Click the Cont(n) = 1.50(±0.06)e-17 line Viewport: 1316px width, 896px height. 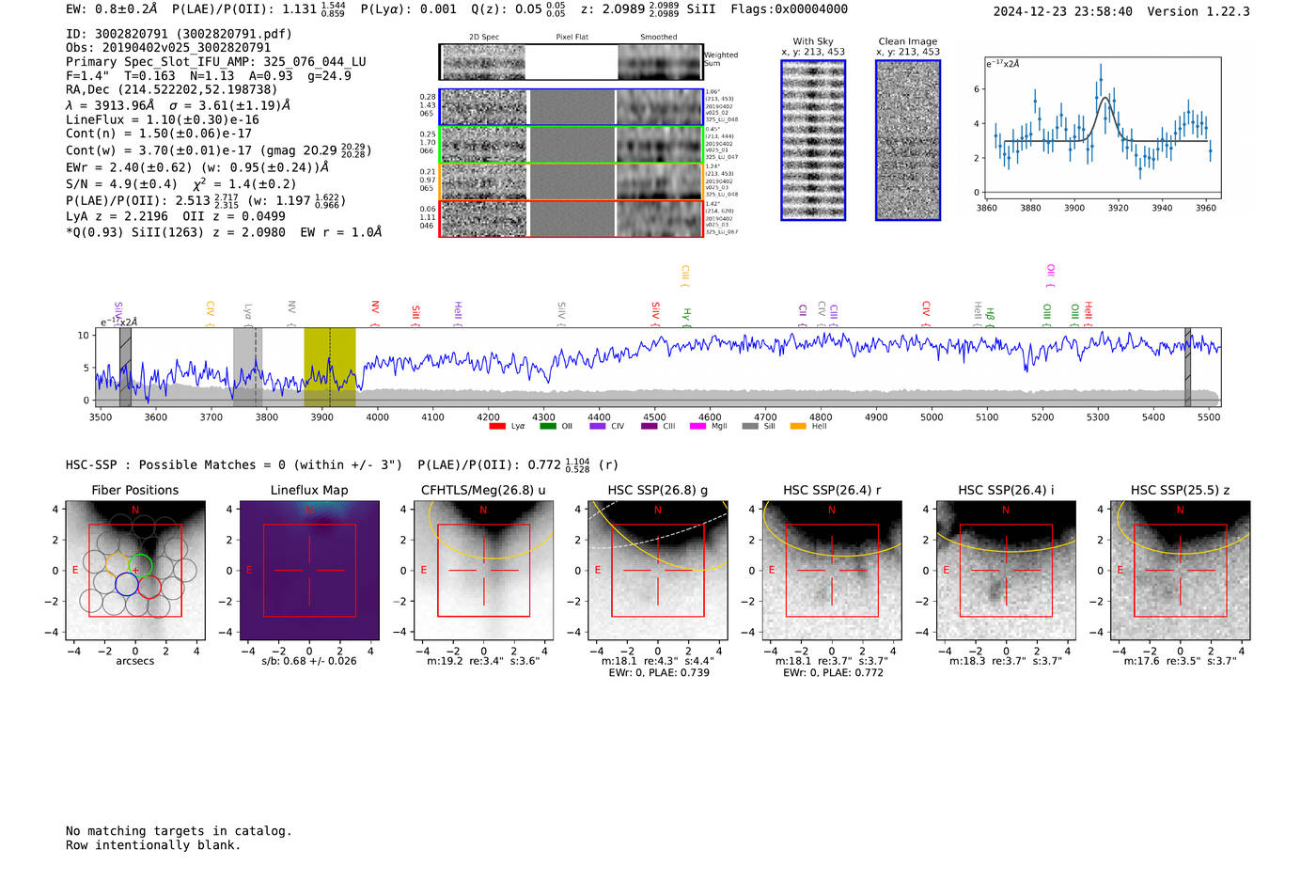[159, 134]
